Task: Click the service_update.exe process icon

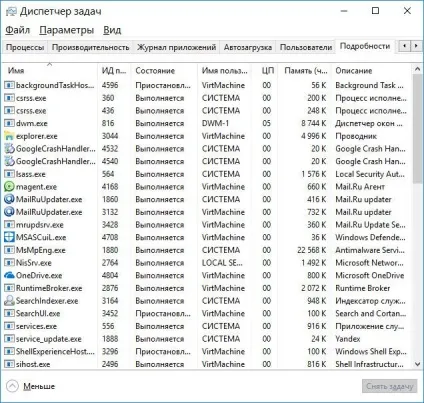Action: [9, 339]
